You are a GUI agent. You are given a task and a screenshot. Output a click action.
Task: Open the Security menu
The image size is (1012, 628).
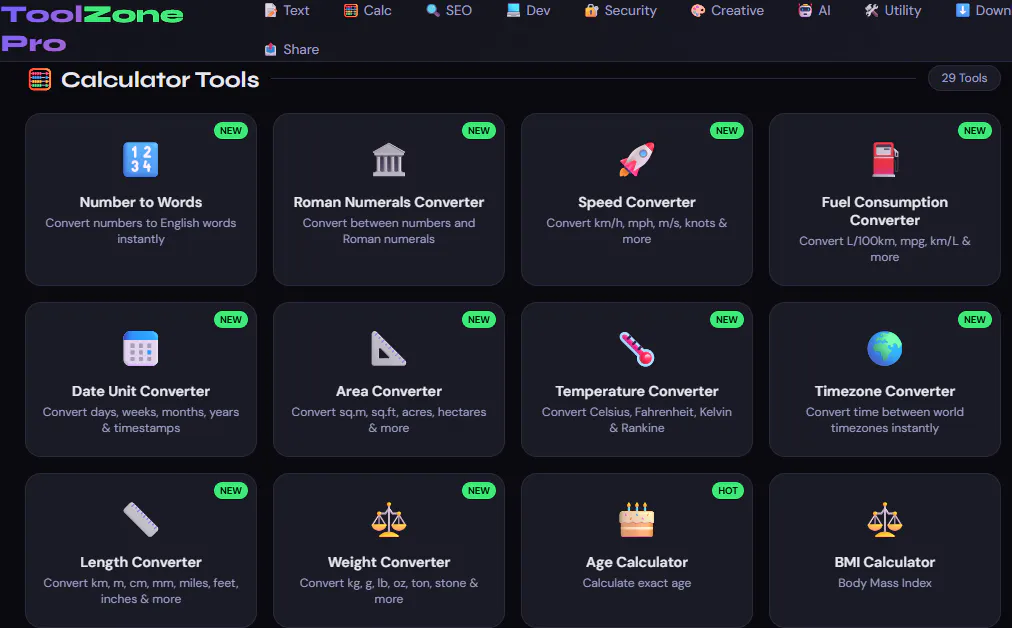tap(621, 10)
